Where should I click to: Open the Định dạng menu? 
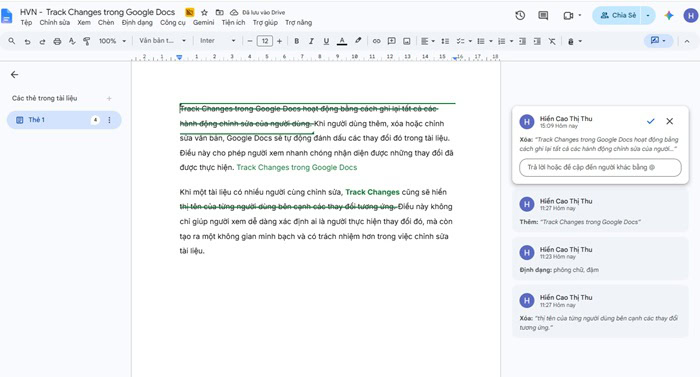click(x=137, y=23)
